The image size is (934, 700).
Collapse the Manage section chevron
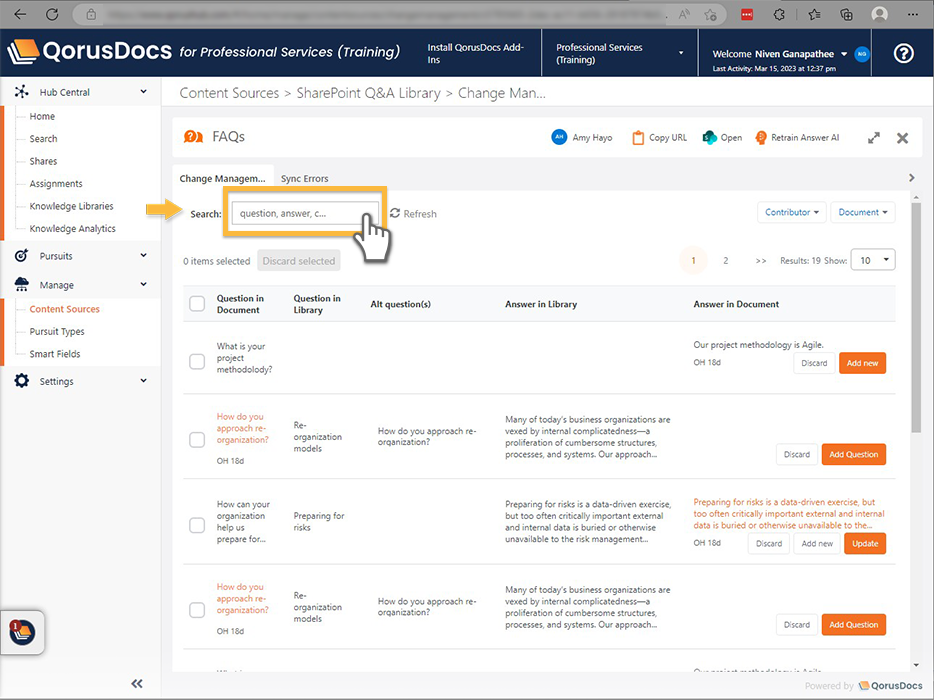[143, 284]
